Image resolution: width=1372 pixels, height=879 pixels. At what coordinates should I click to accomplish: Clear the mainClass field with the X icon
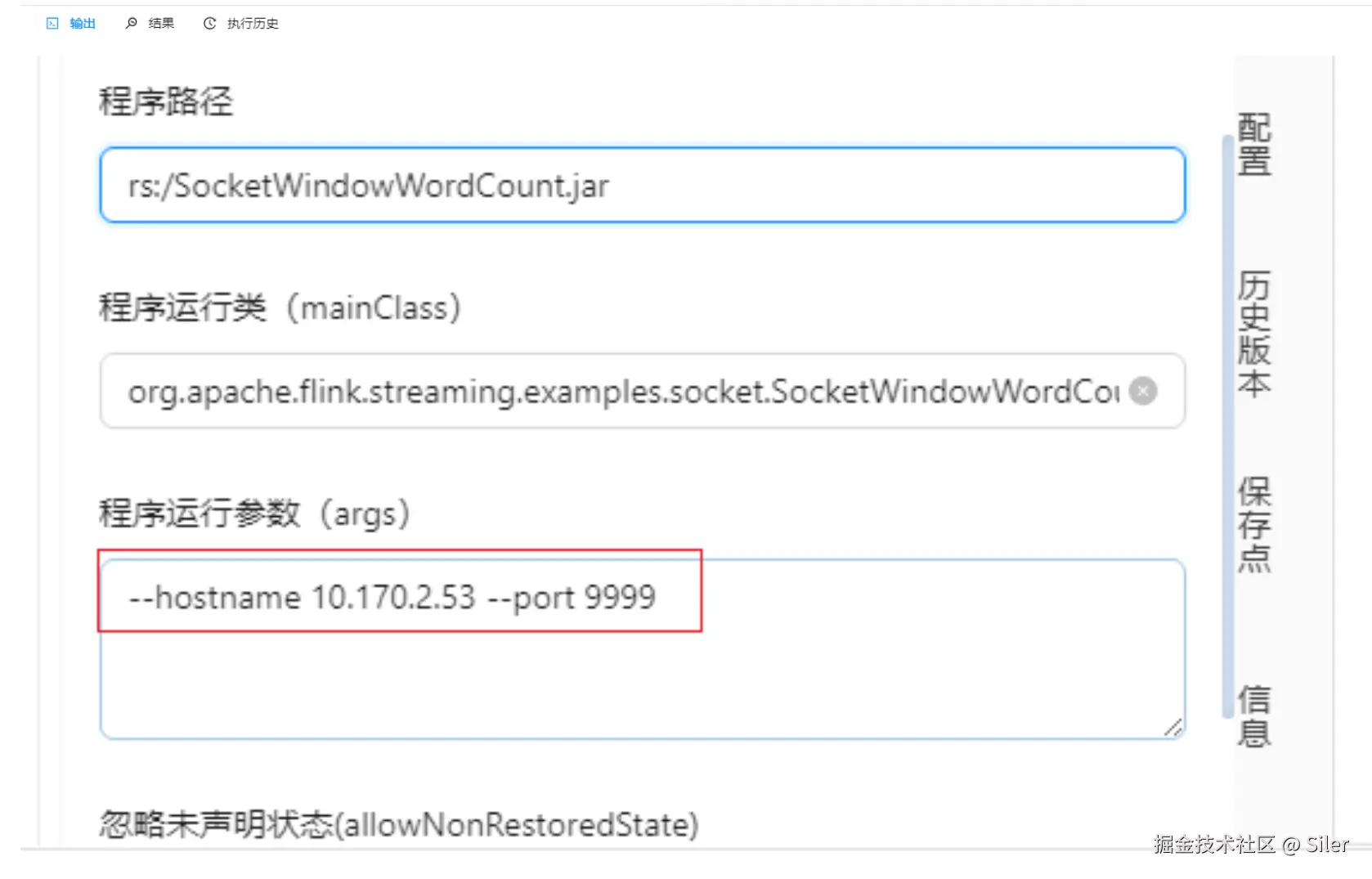(x=1143, y=392)
